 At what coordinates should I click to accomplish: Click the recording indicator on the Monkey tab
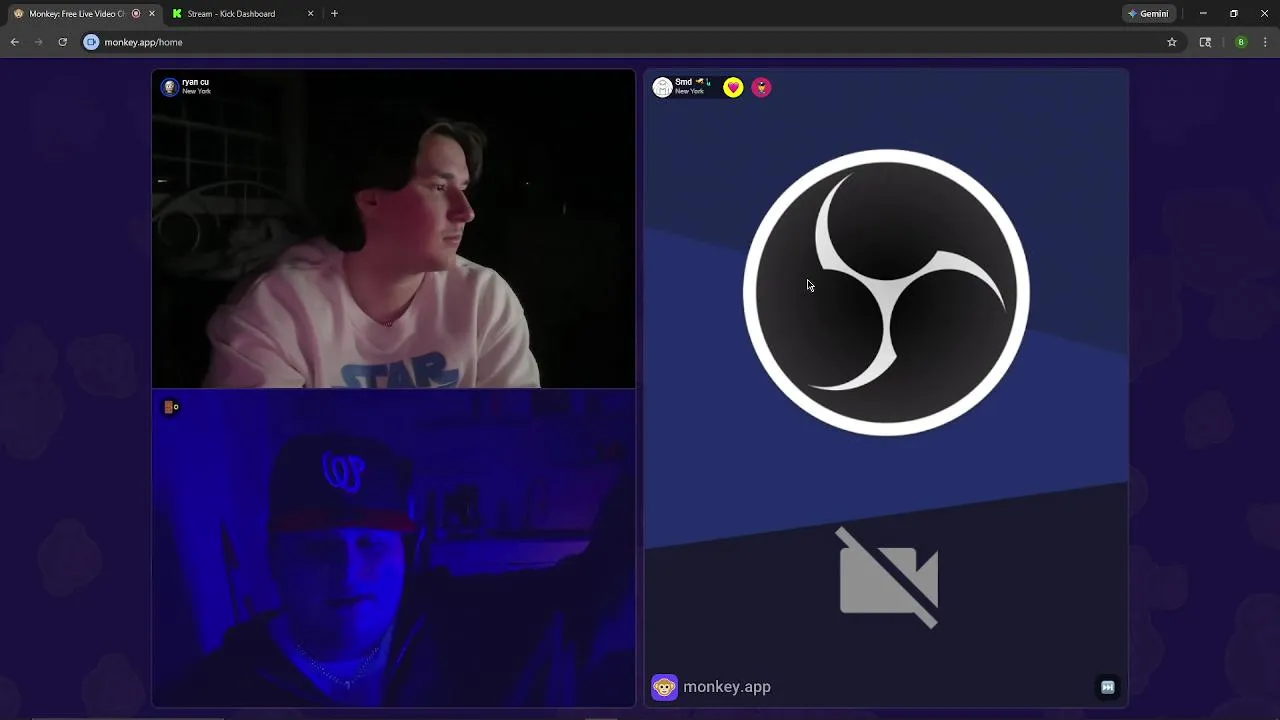tap(136, 14)
